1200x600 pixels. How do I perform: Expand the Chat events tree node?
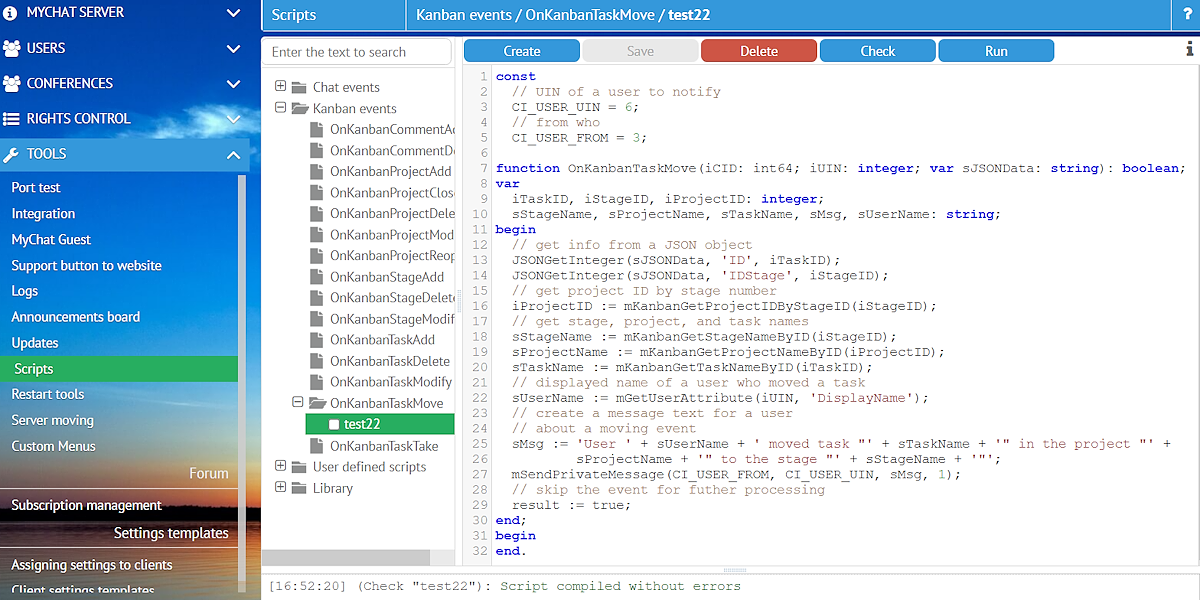click(281, 87)
